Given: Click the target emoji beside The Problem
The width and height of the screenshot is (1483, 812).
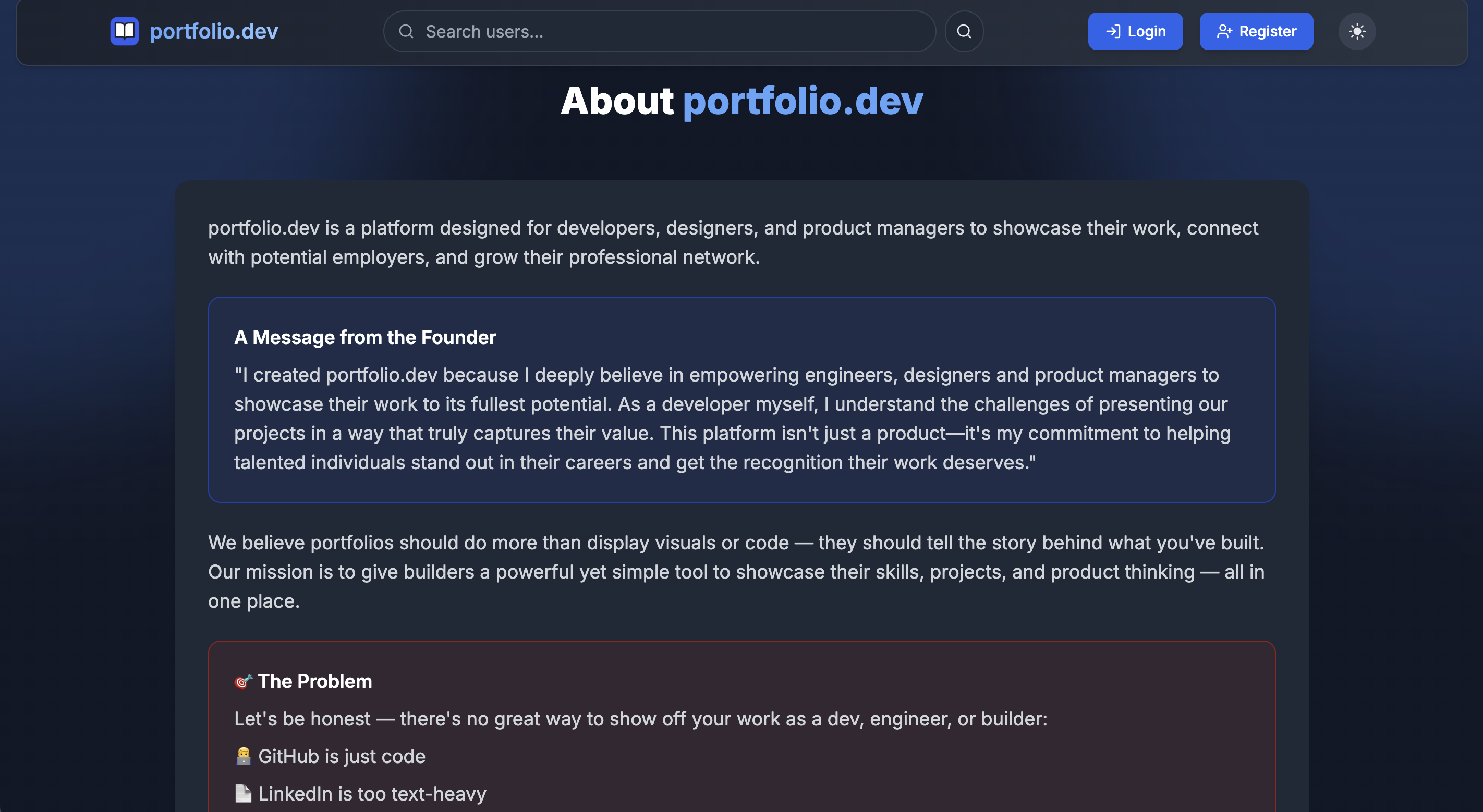Looking at the screenshot, I should (243, 681).
